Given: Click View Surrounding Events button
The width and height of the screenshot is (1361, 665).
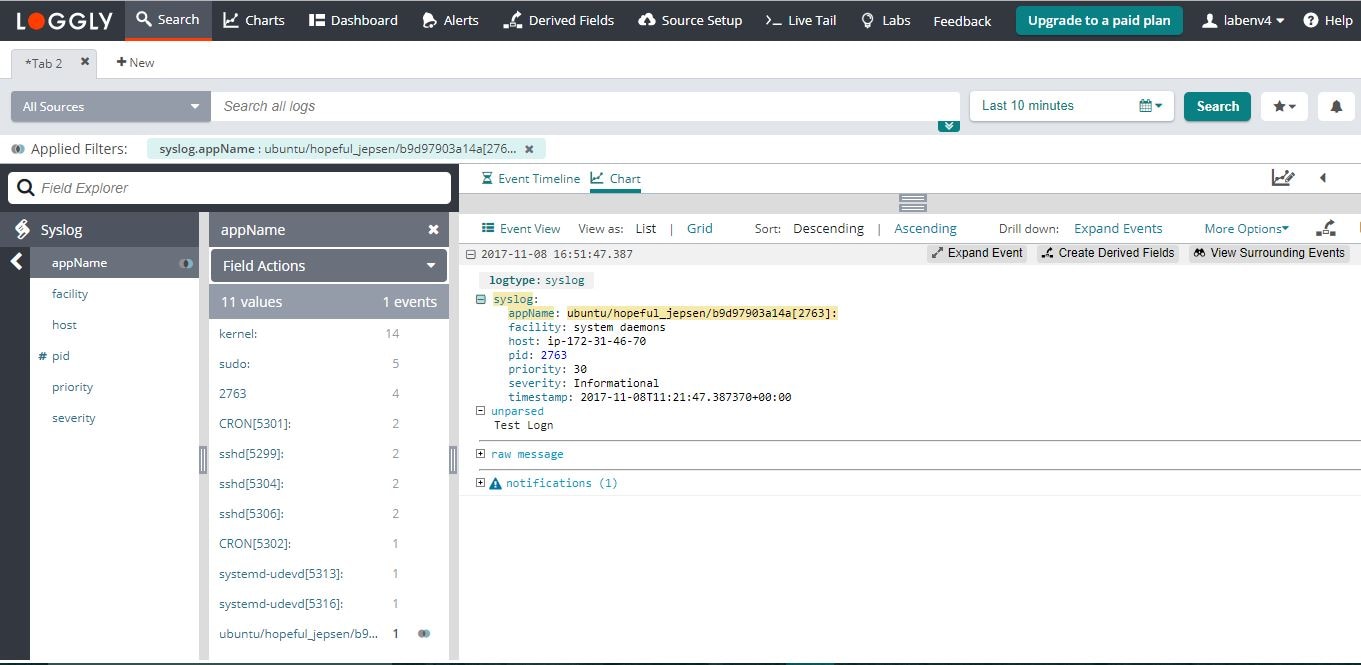Looking at the screenshot, I should tap(1268, 253).
